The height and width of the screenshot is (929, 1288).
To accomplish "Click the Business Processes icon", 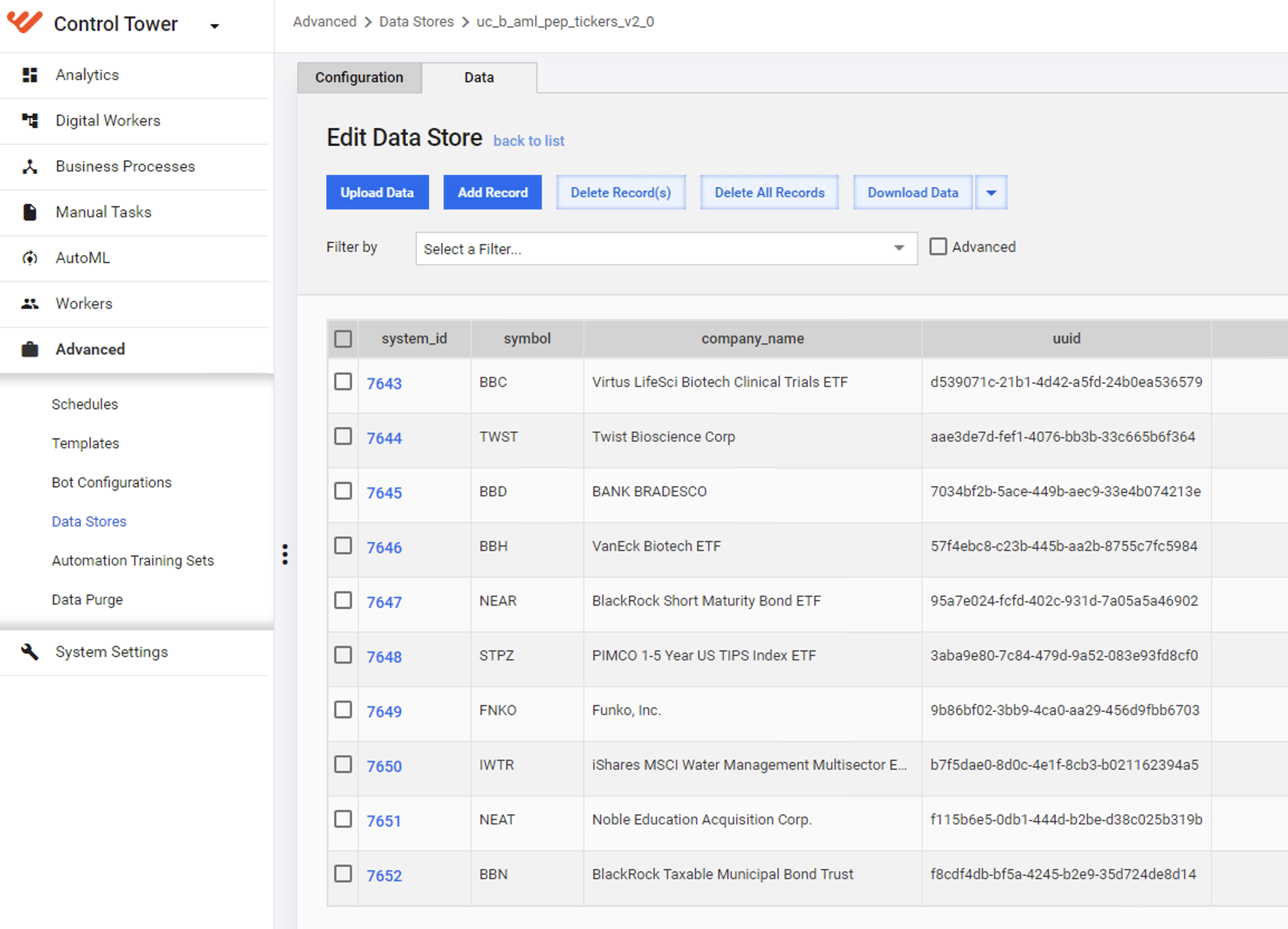I will pos(30,166).
